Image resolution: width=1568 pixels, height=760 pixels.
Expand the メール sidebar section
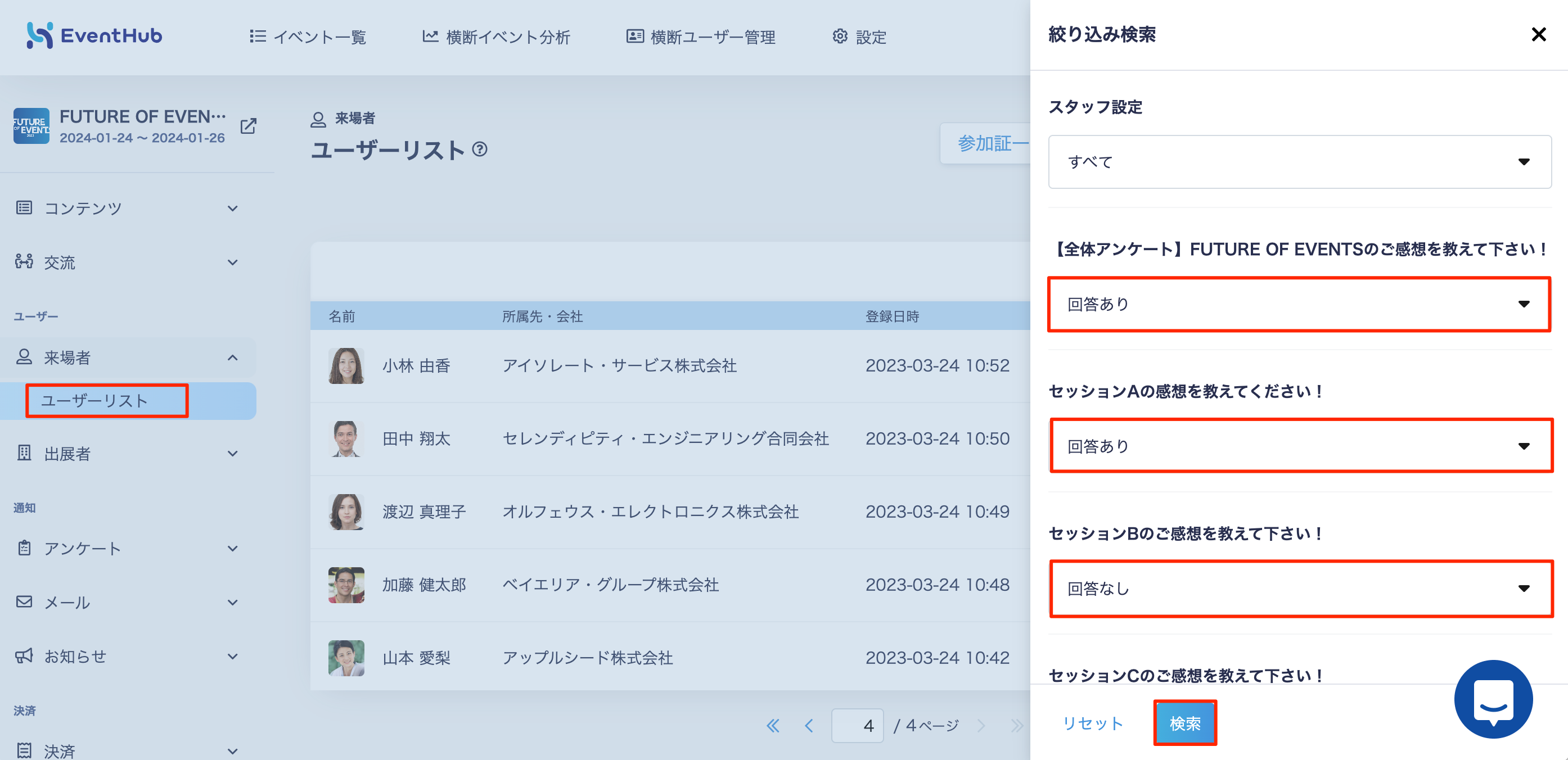[x=127, y=603]
